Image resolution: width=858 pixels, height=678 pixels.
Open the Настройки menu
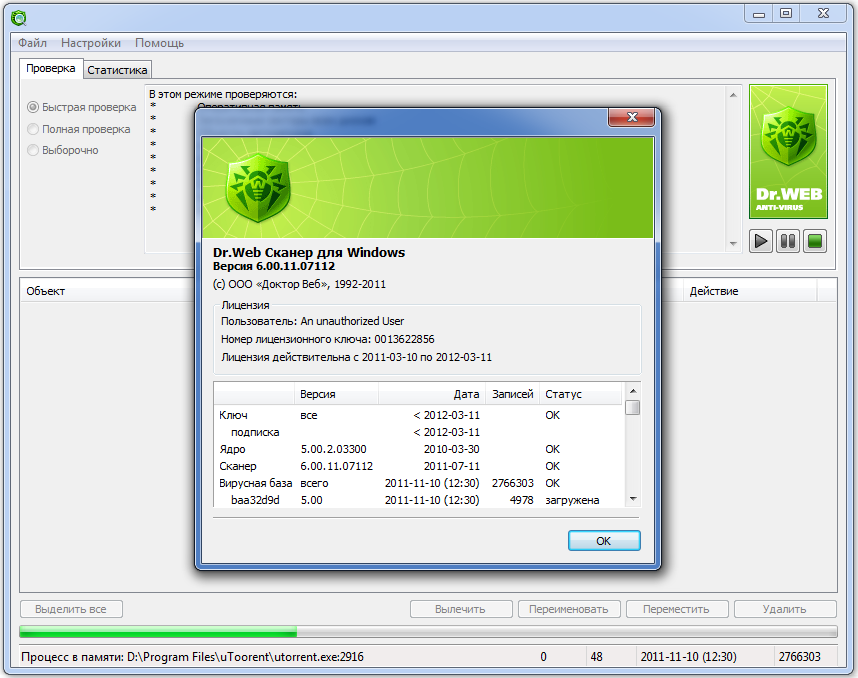tap(91, 43)
